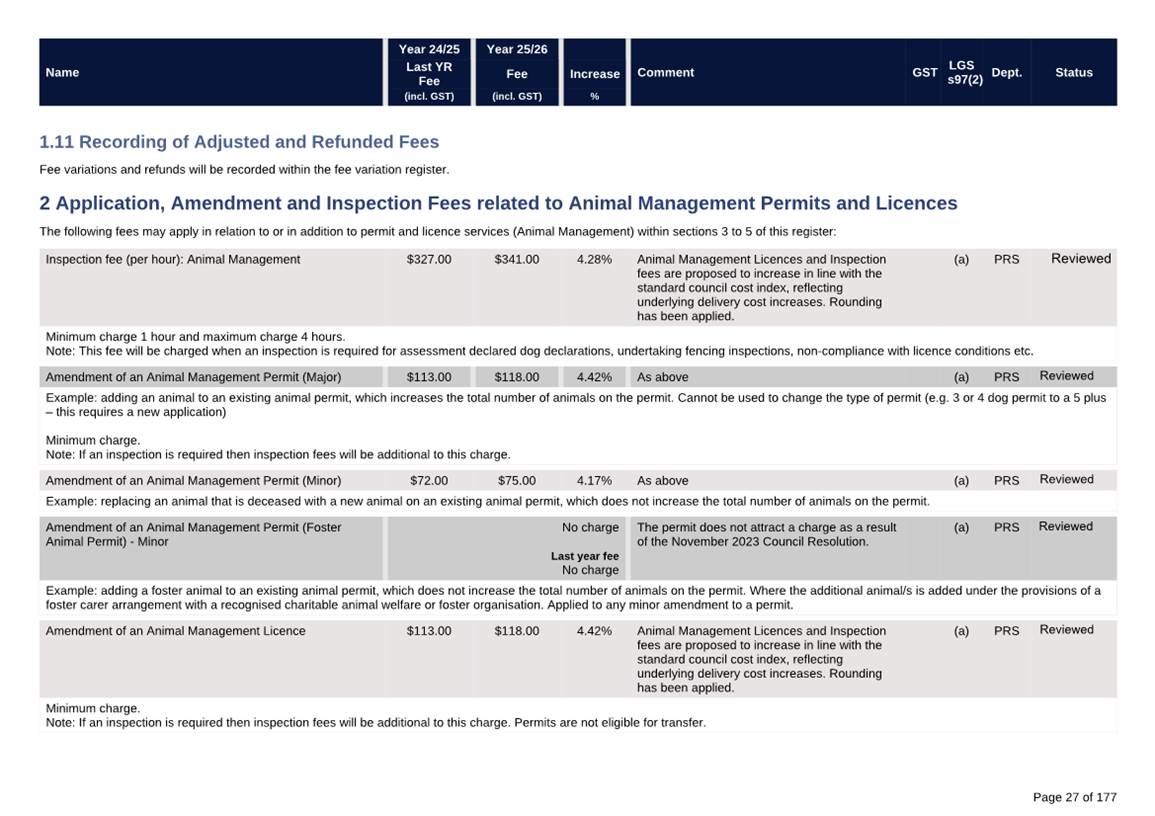Click the $72.00 last year fee
The width and height of the screenshot is (1155, 816).
click(429, 480)
